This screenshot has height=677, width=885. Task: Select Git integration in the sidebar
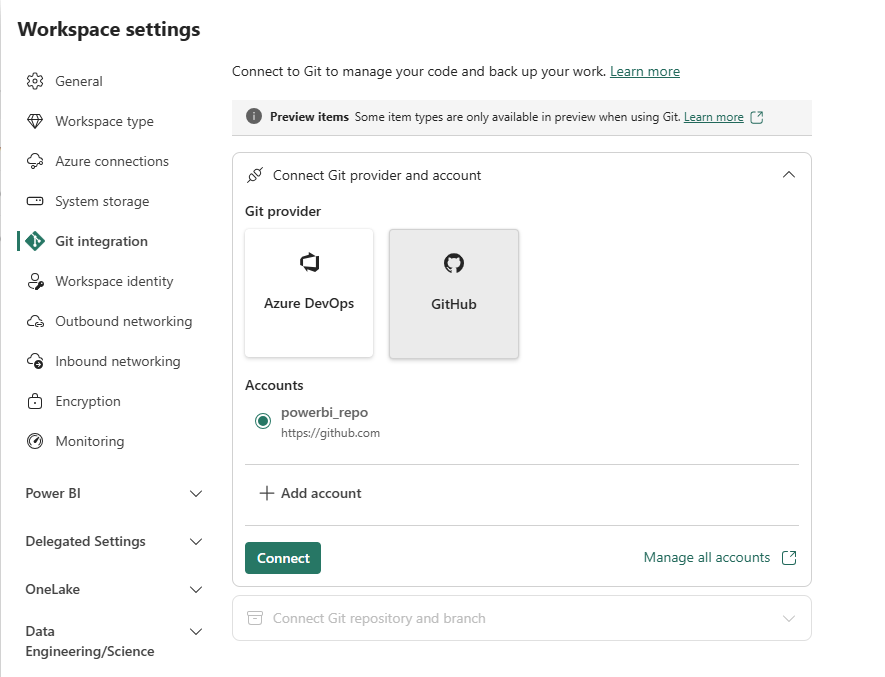102,241
